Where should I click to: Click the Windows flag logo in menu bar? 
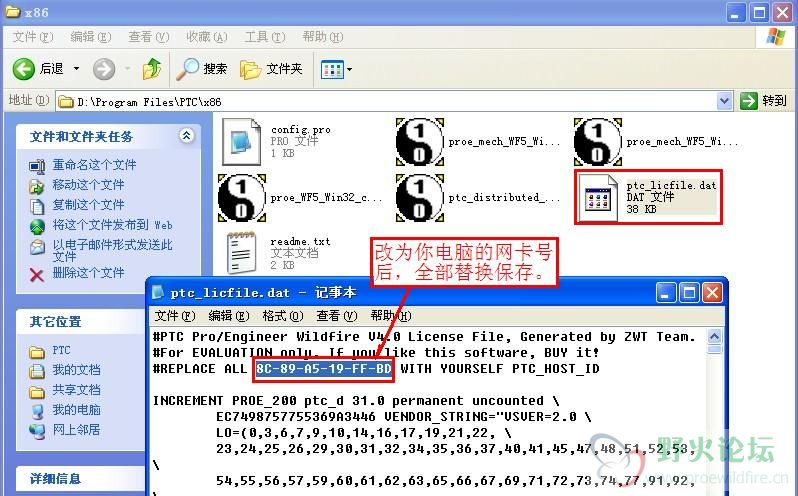[775, 36]
